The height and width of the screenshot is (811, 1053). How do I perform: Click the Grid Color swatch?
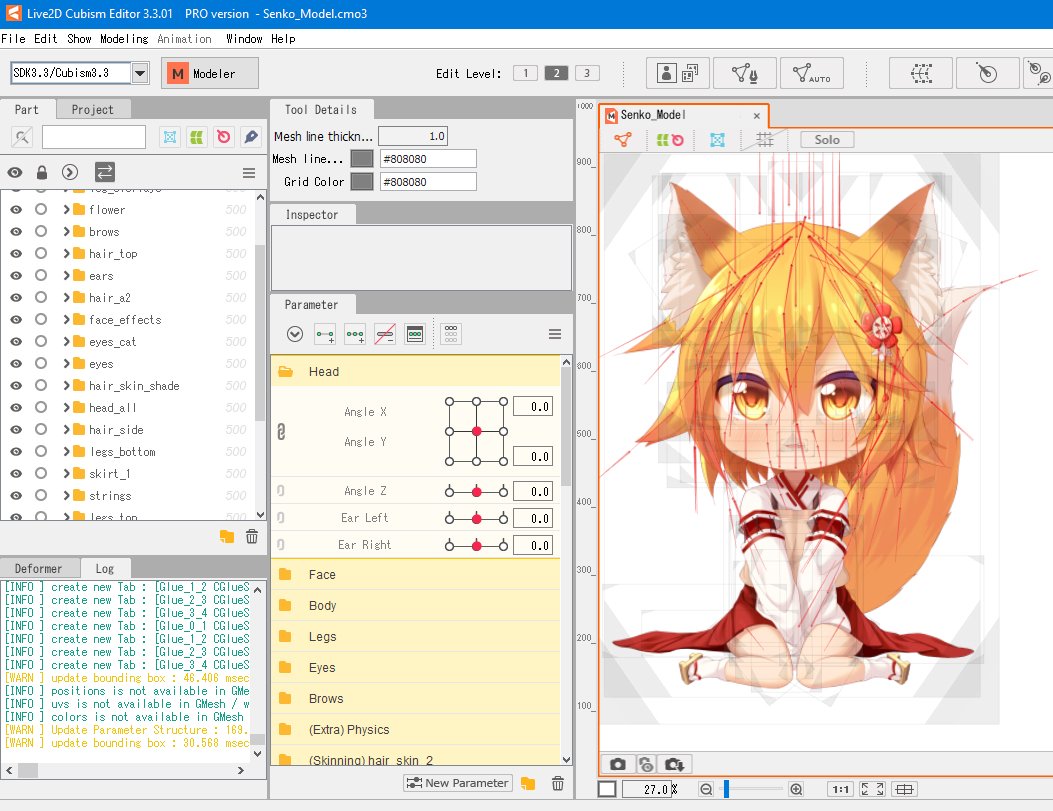tap(362, 181)
